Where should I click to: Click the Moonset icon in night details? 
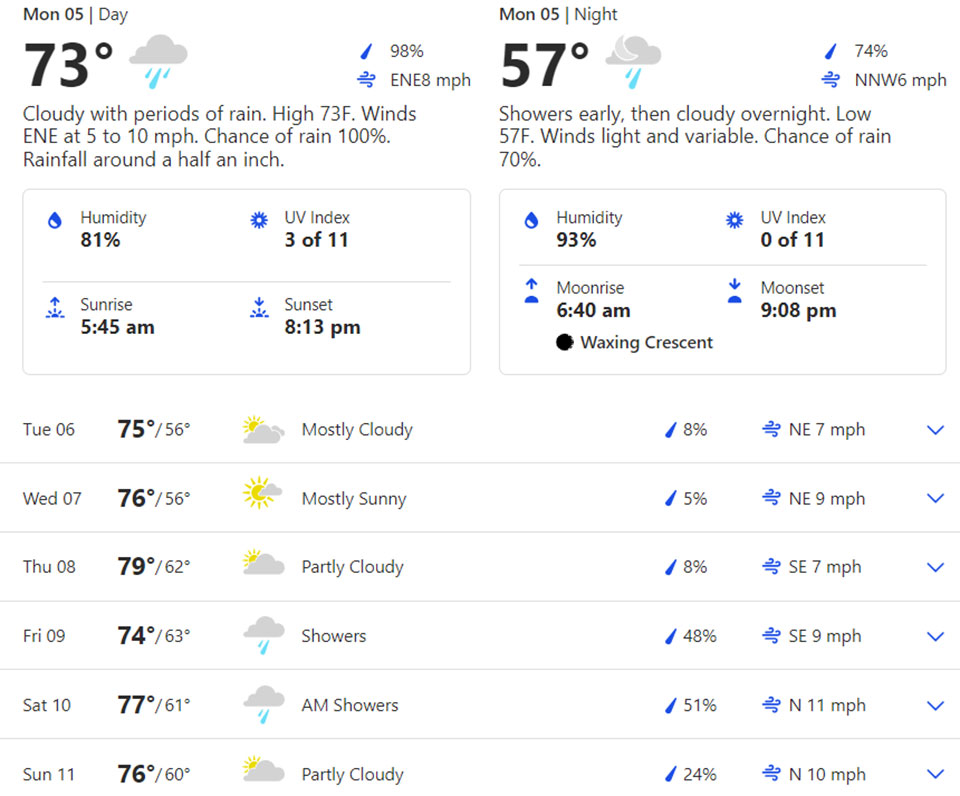click(736, 292)
